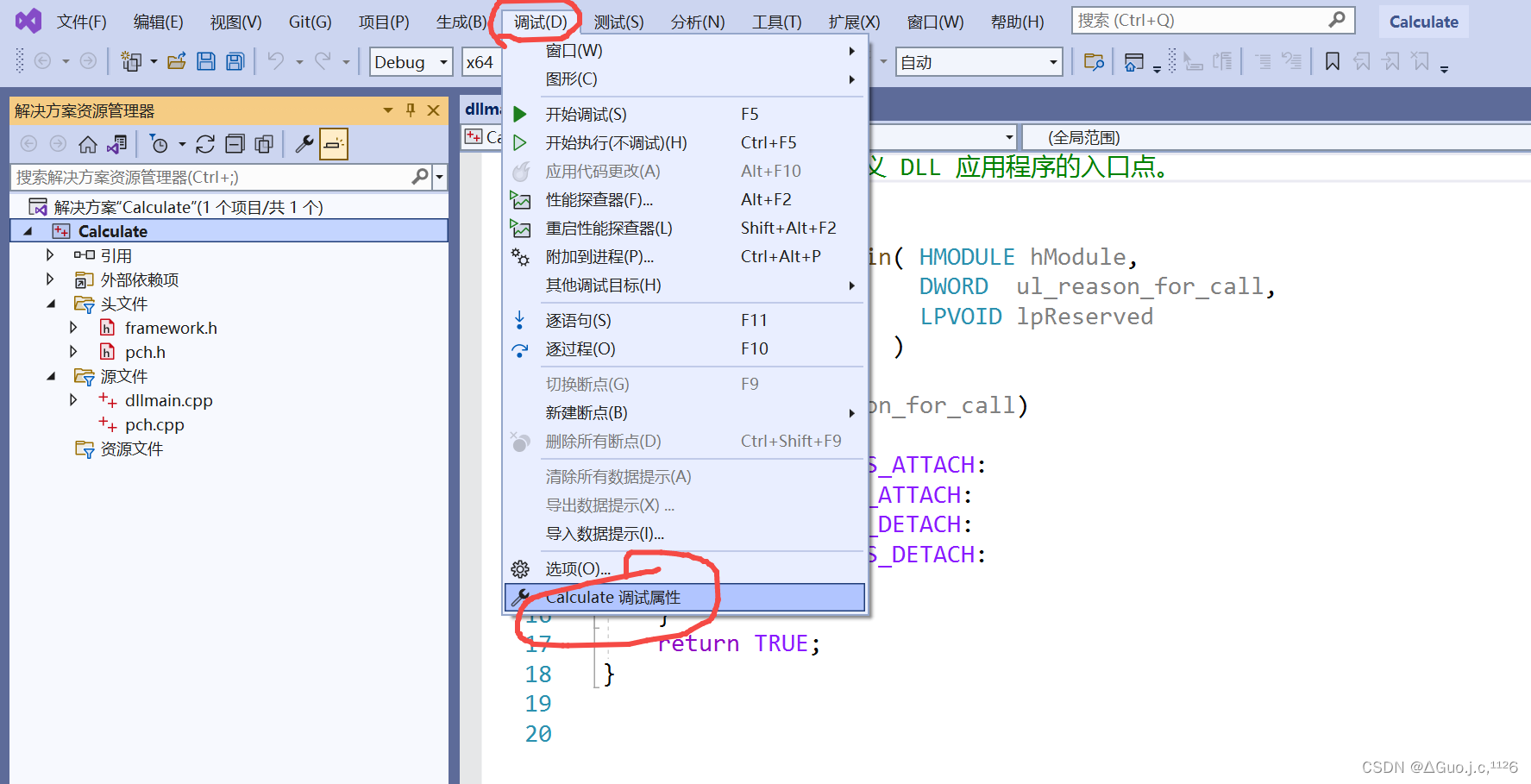Open the Debug configuration dropdown
The width and height of the screenshot is (1531, 784).
(443, 62)
